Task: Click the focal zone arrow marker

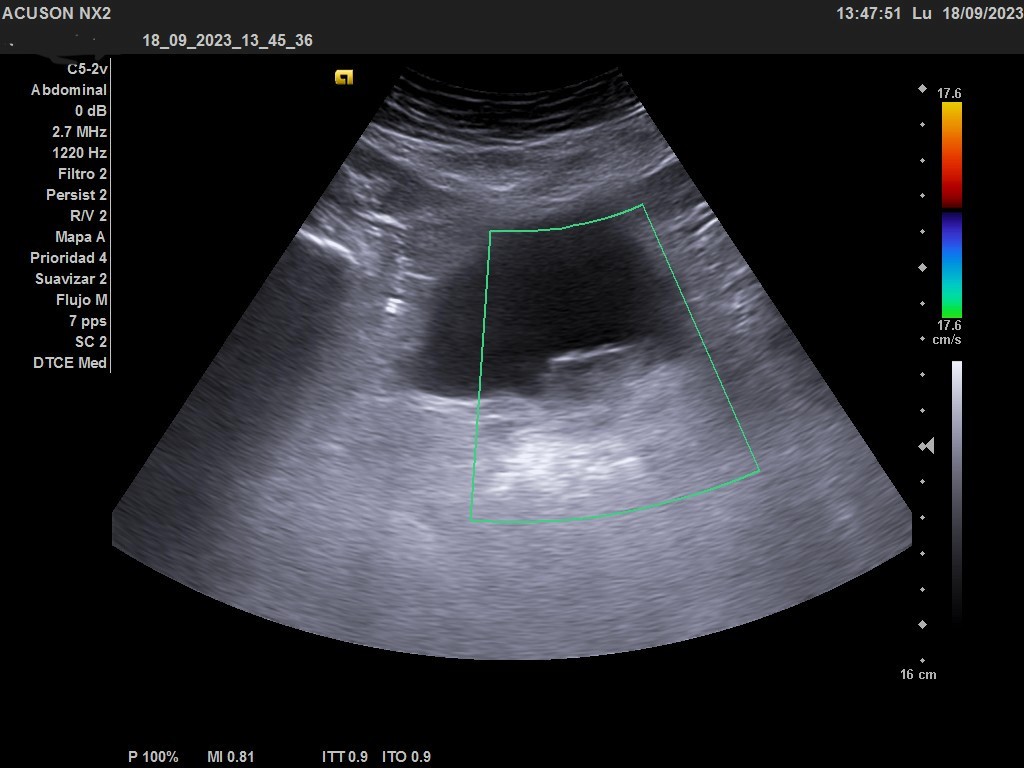Action: pos(927,446)
